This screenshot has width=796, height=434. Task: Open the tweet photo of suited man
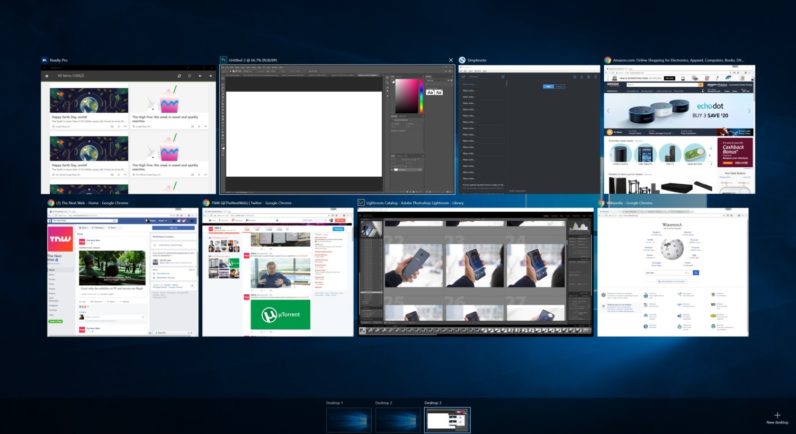point(280,273)
